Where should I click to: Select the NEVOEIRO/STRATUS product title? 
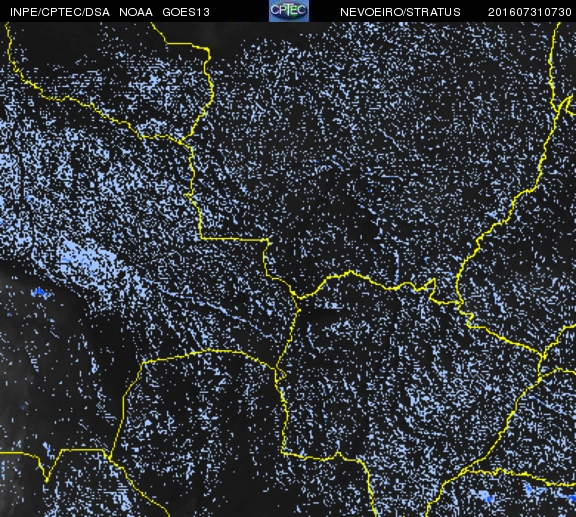pos(400,12)
